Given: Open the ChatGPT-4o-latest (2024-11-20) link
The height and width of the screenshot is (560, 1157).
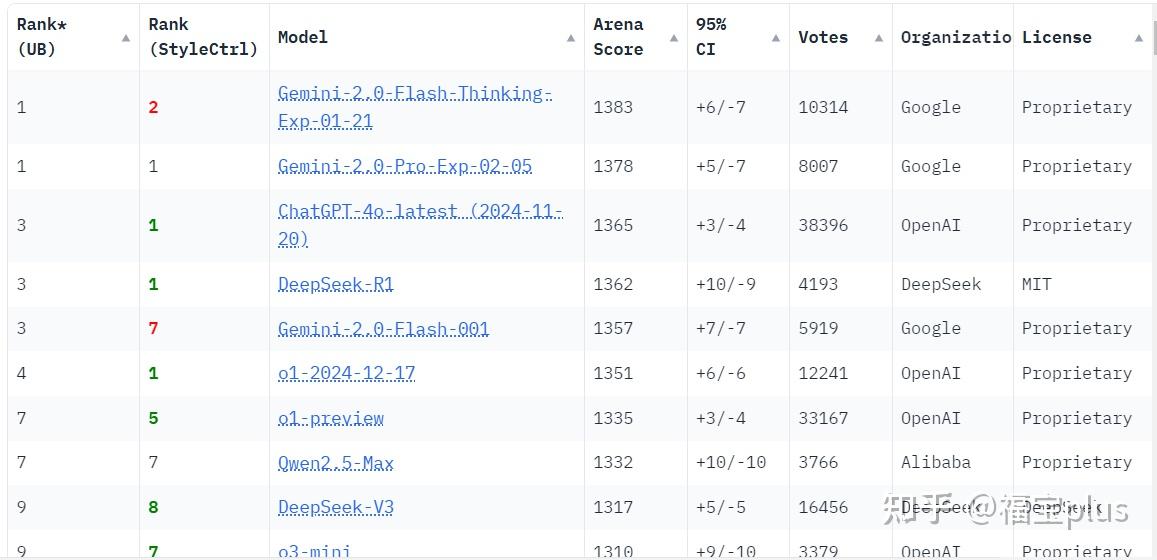Looking at the screenshot, I should [x=420, y=212].
